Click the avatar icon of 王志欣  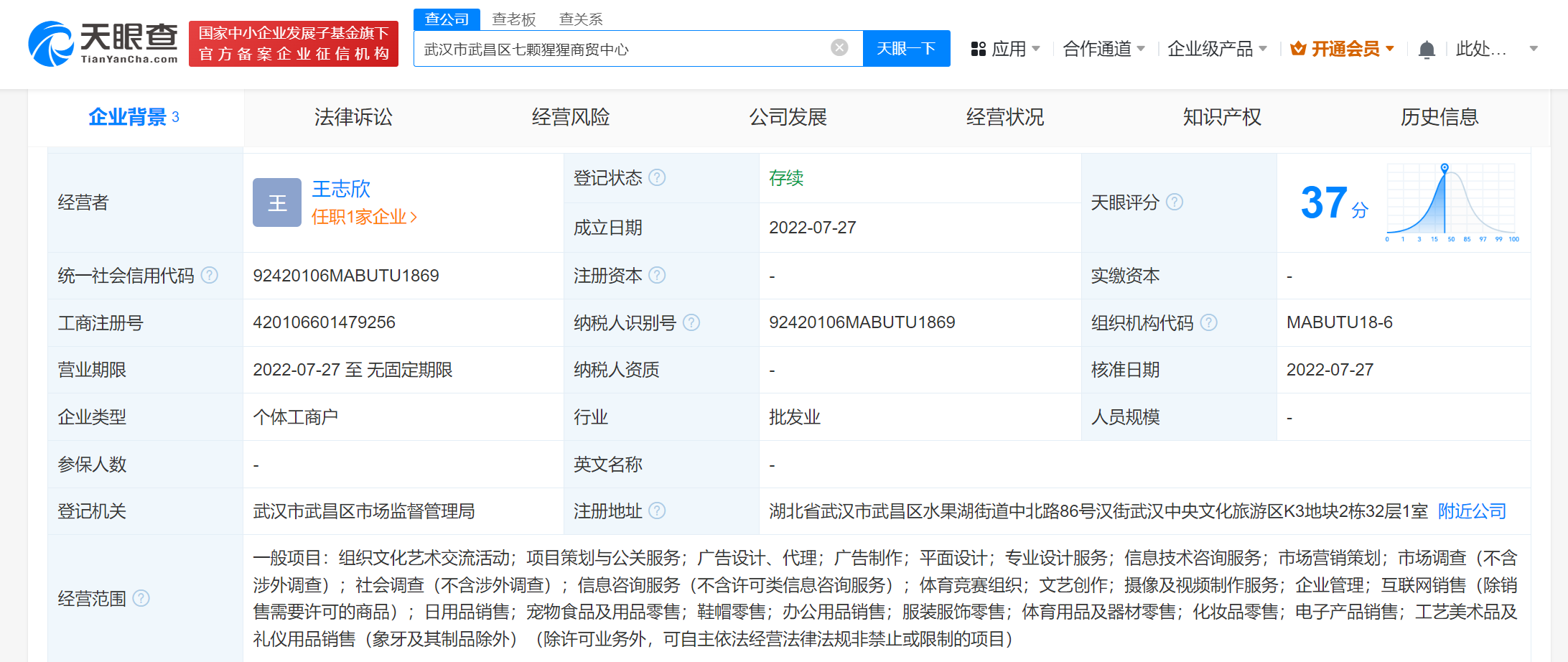point(276,202)
